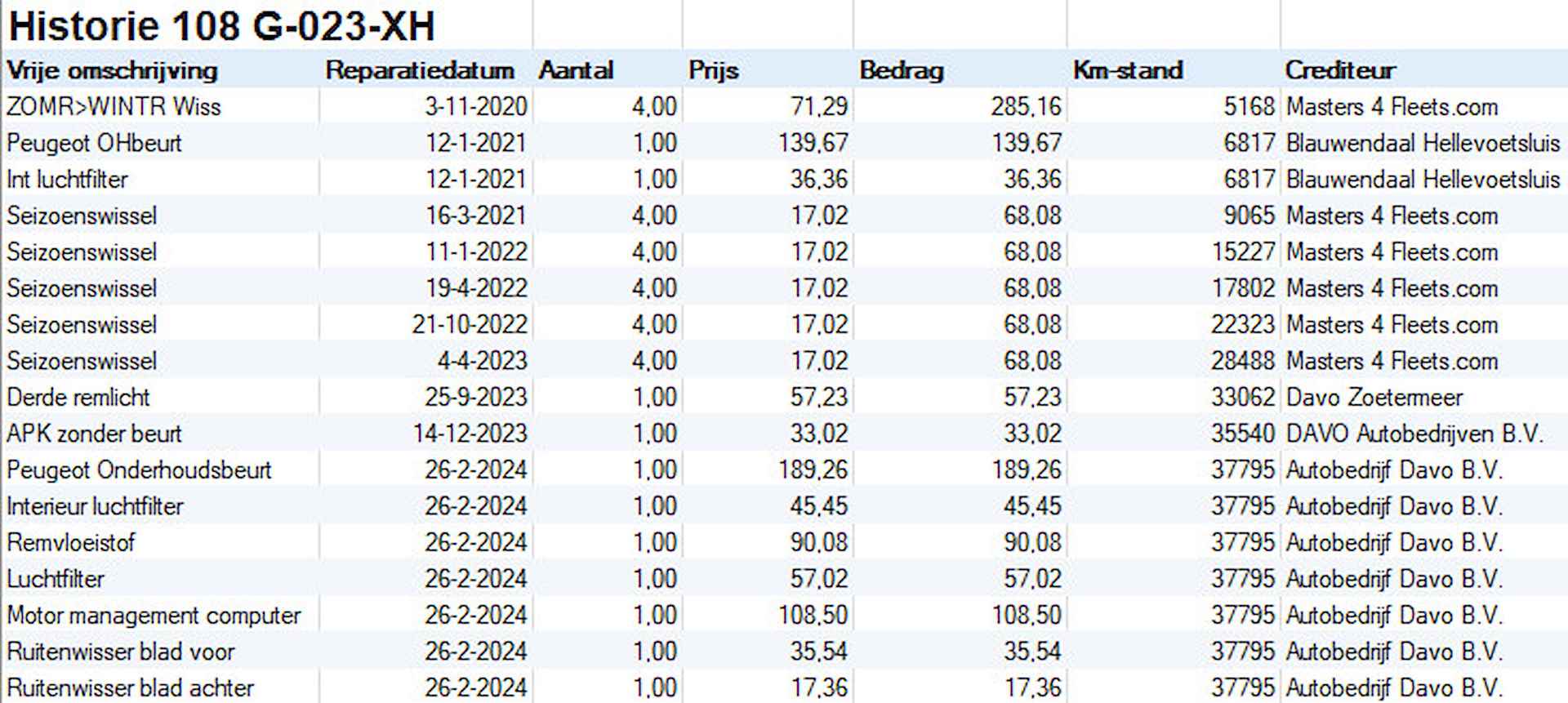Click Blauwendaal Hellevoetsluis in Peugeot OHbeurt row
The width and height of the screenshot is (1568, 703).
(x=1423, y=143)
